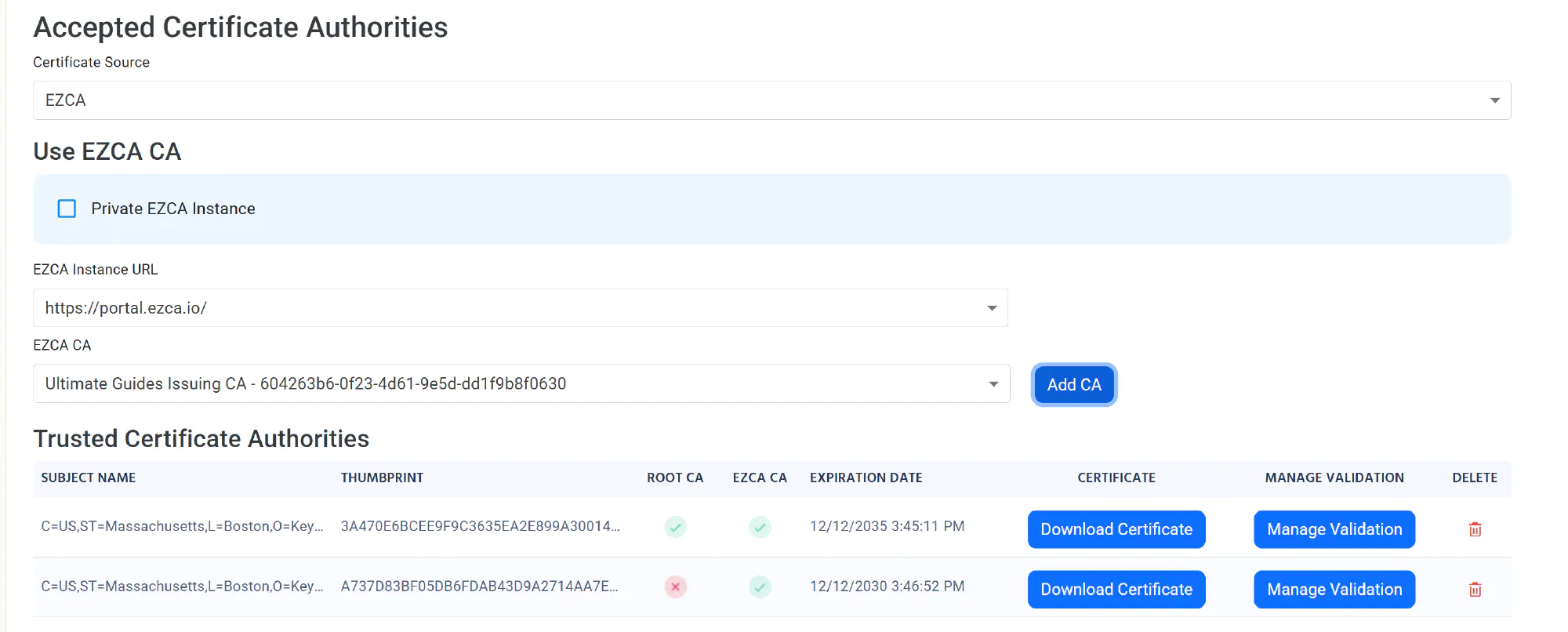The height and width of the screenshot is (632, 1568).
Task: Click the ROOT CA column header
Action: click(675, 478)
